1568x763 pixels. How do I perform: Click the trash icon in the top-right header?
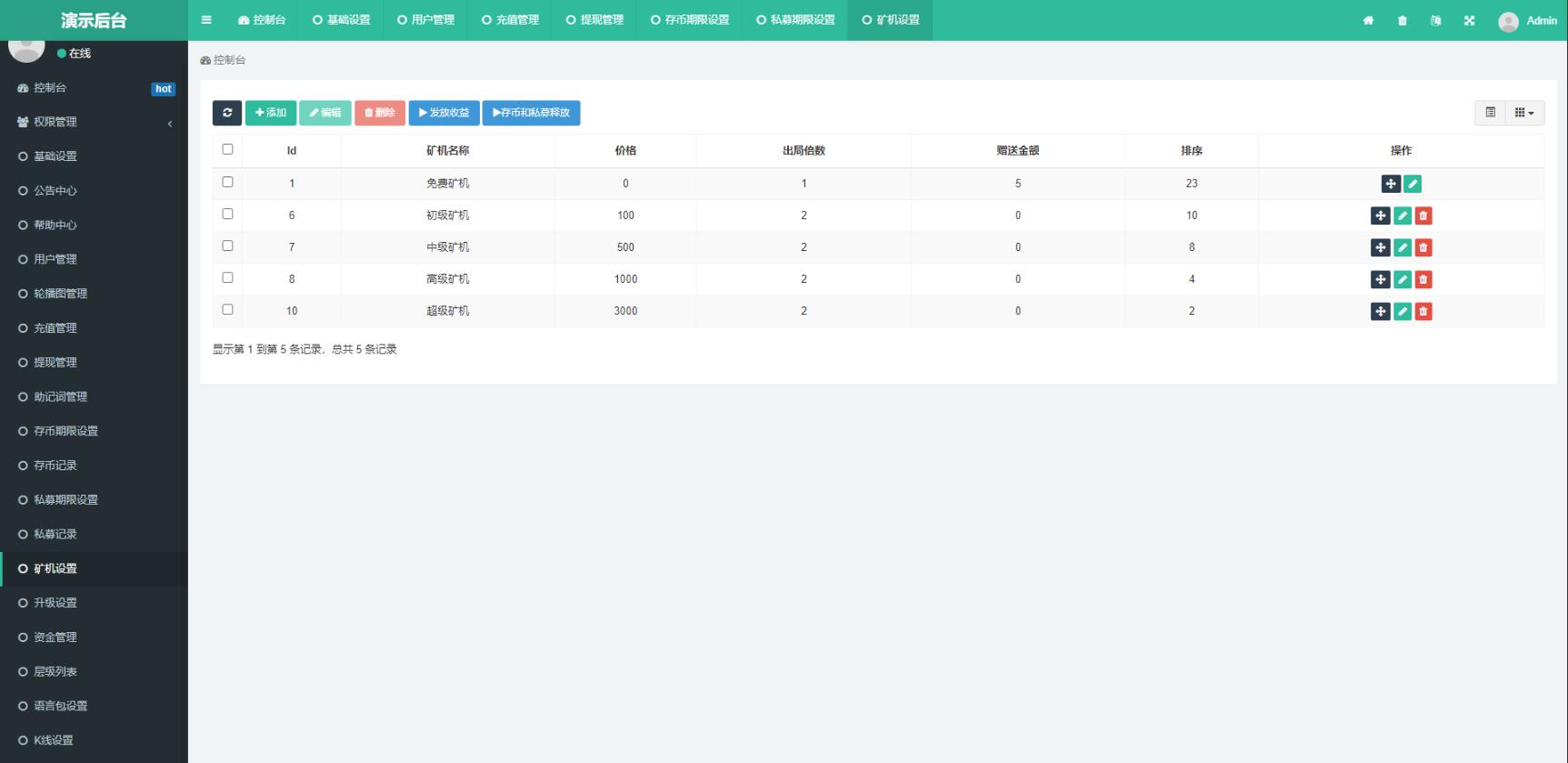pos(1402,21)
